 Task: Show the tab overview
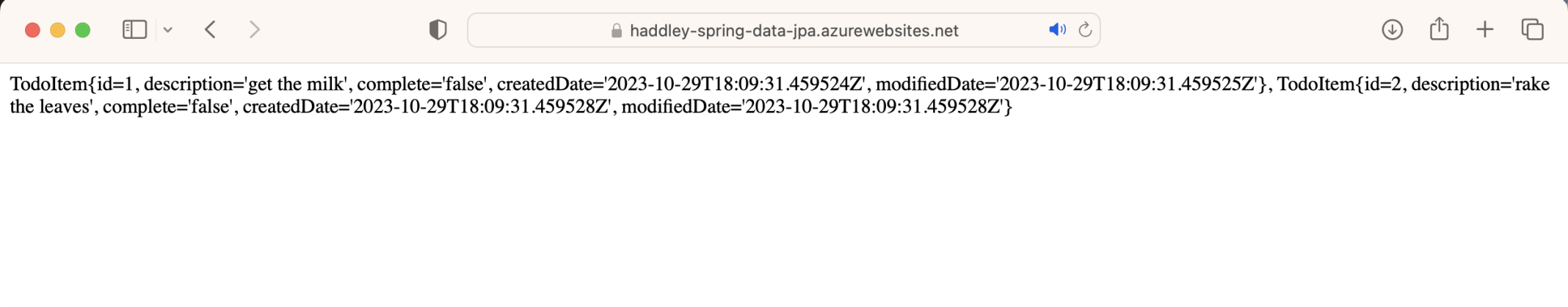pos(1532,30)
